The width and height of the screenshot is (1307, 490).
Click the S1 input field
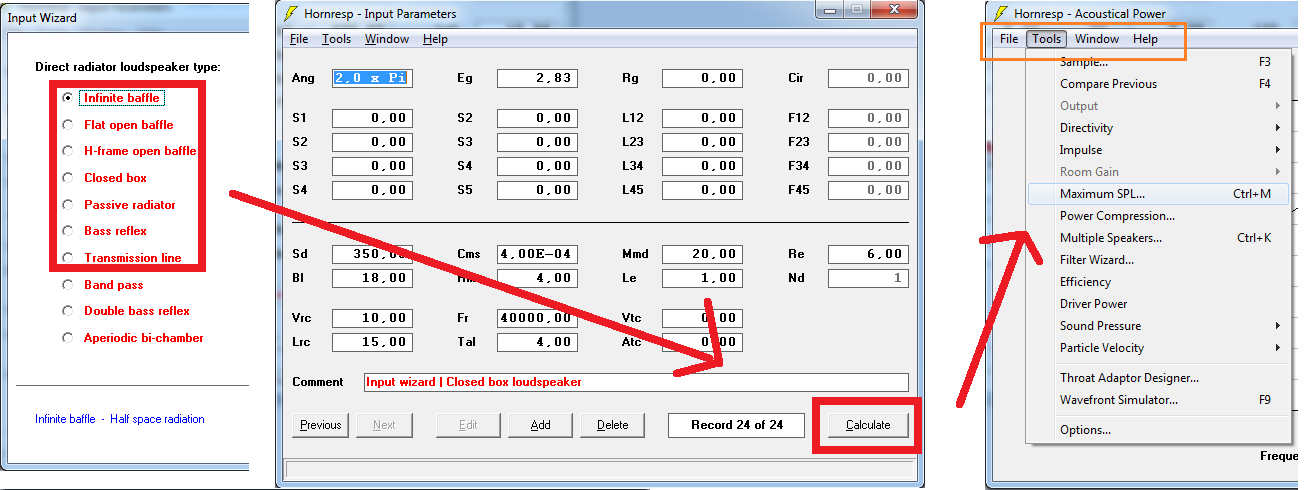pyautogui.click(x=372, y=118)
